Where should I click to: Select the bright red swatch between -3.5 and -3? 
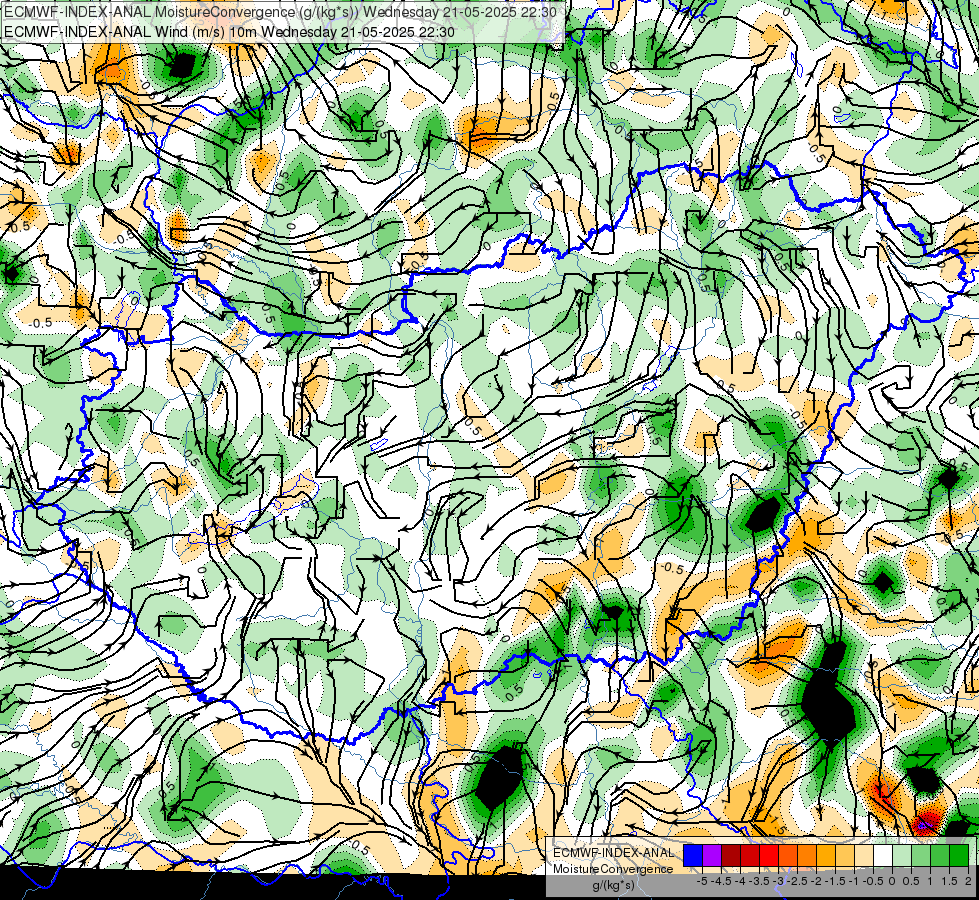(769, 855)
